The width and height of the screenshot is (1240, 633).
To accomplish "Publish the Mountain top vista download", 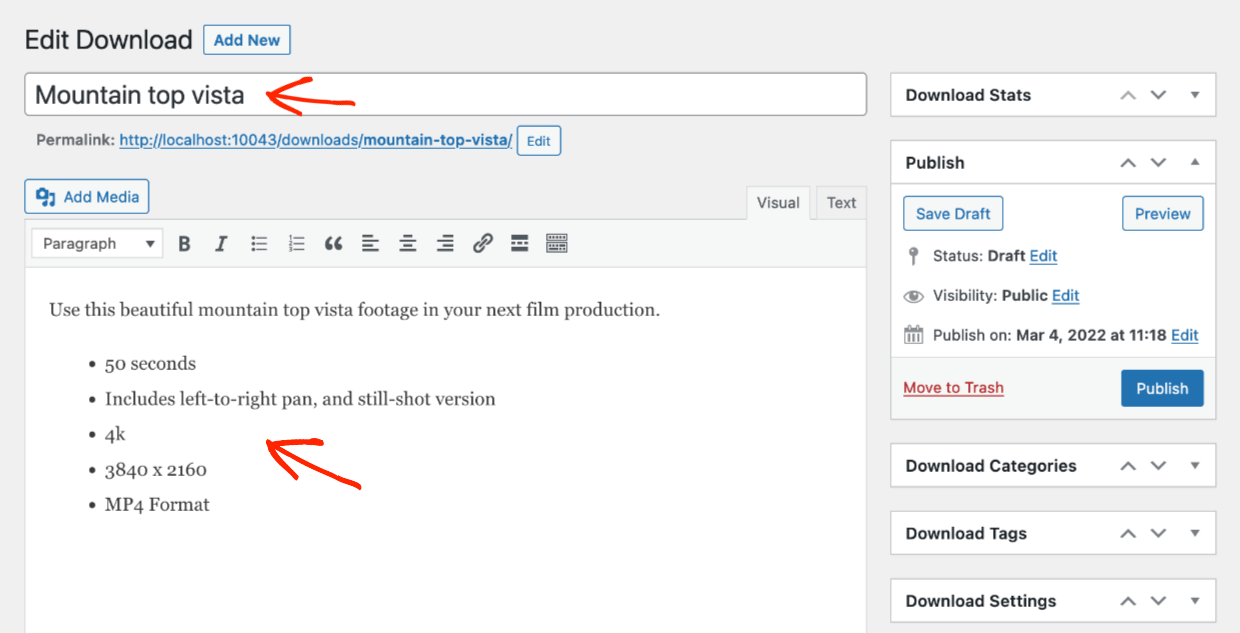I will point(1162,388).
